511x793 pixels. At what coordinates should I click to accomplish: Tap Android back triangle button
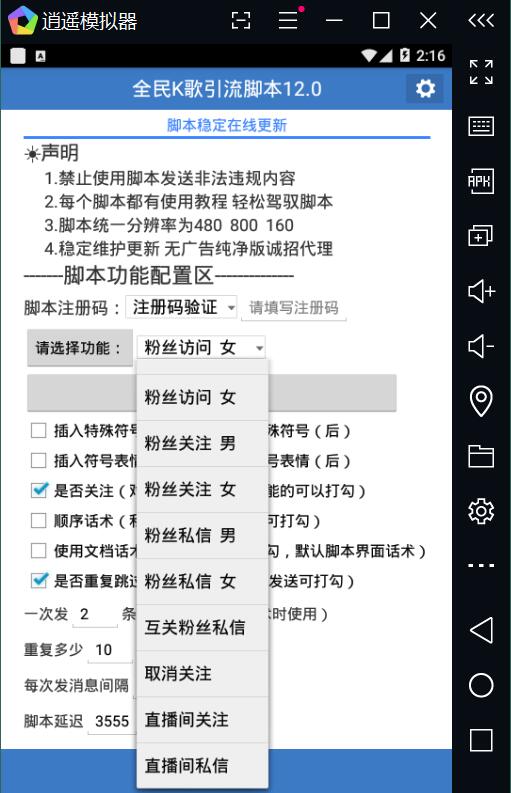[481, 630]
